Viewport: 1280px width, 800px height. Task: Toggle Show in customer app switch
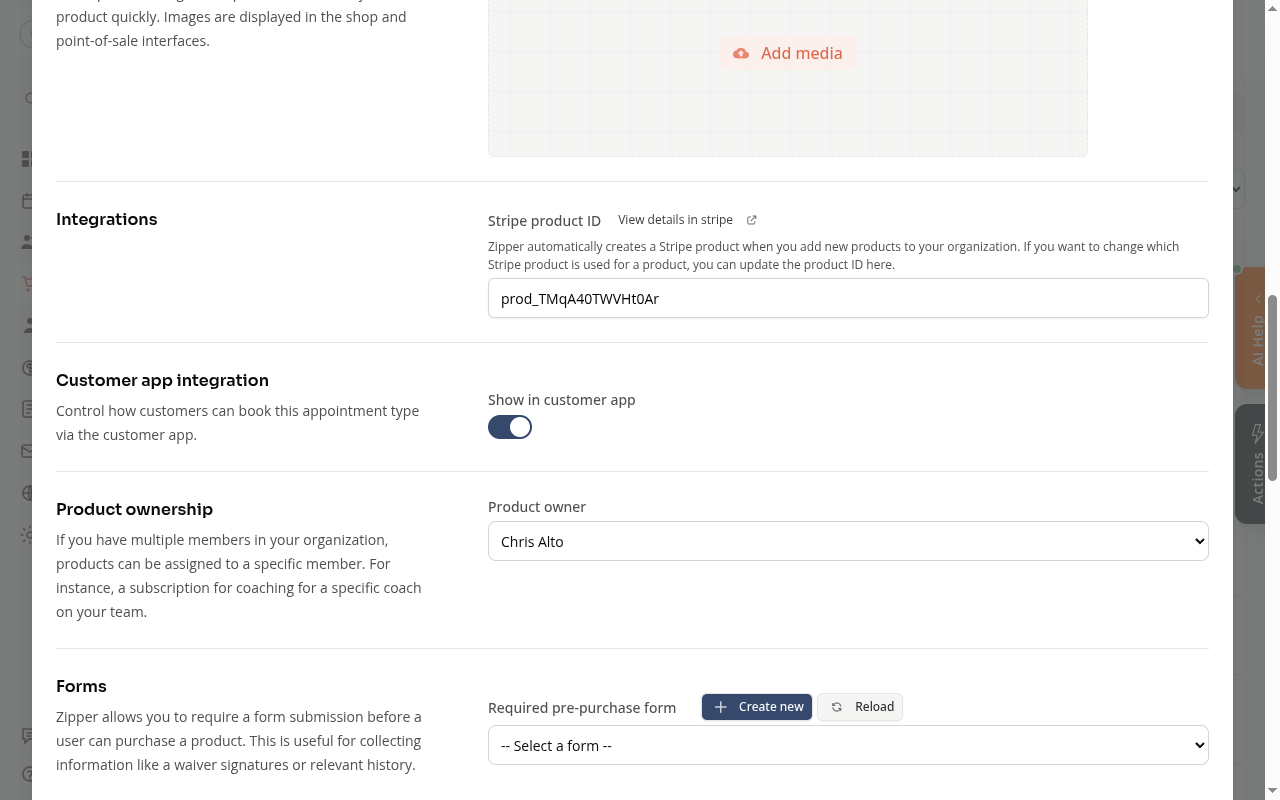coord(510,427)
